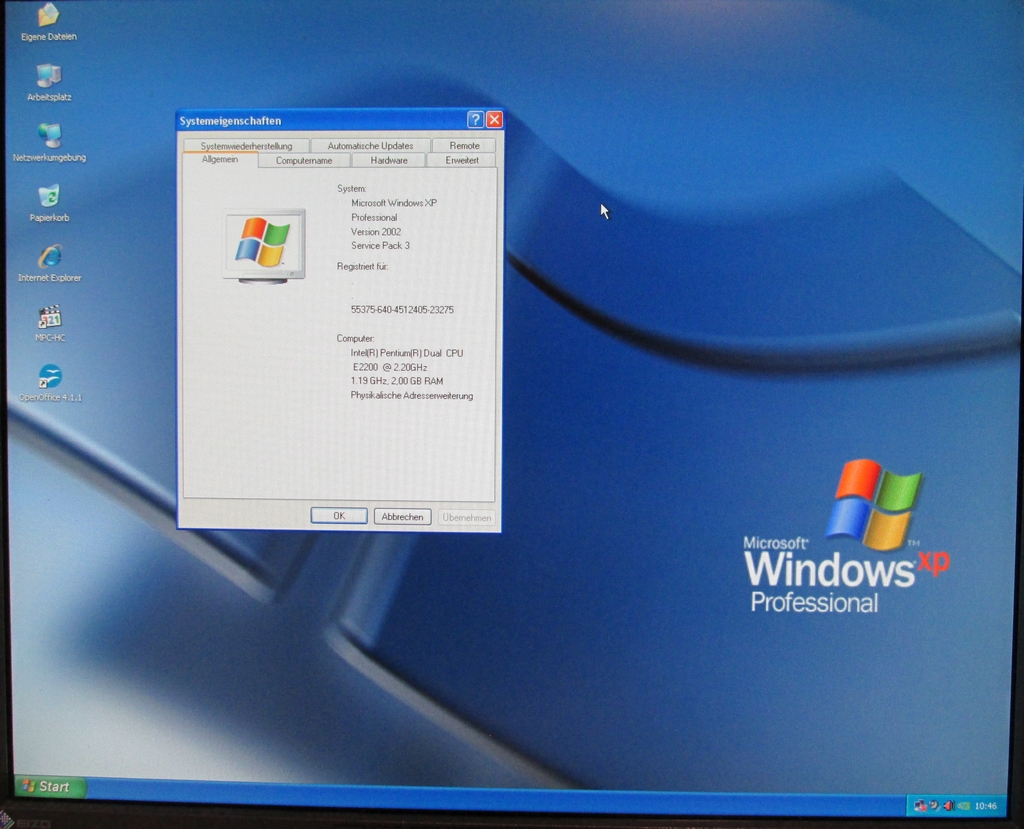
Task: Open the Hardware tab
Action: click(x=388, y=160)
